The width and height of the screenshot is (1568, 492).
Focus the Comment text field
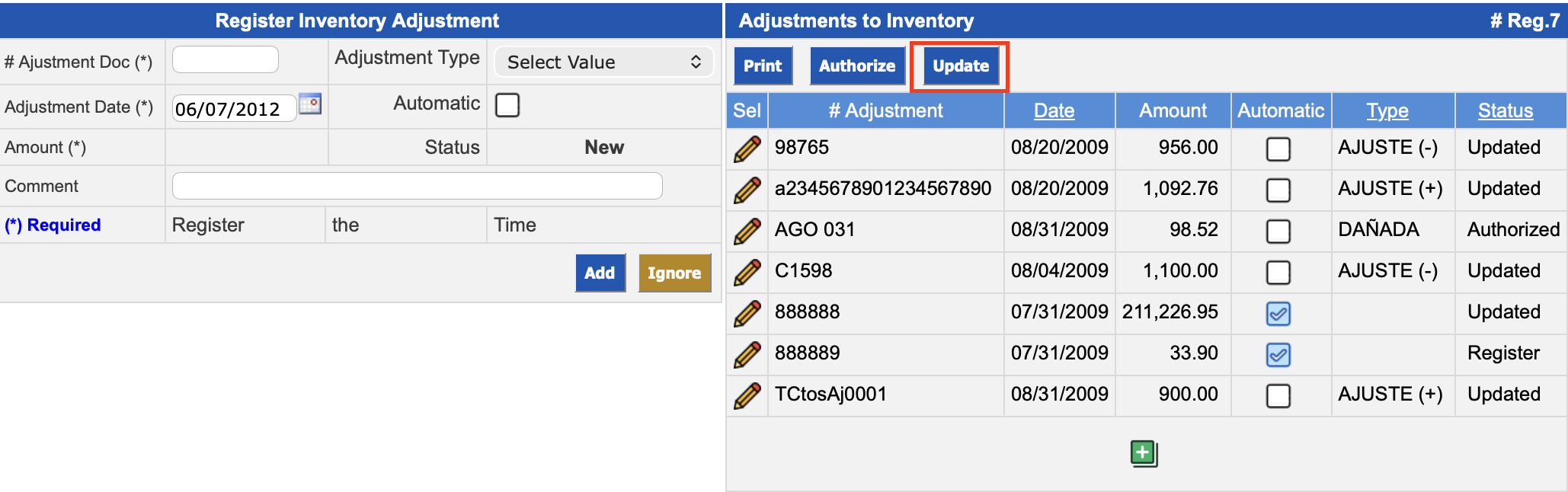(x=417, y=187)
